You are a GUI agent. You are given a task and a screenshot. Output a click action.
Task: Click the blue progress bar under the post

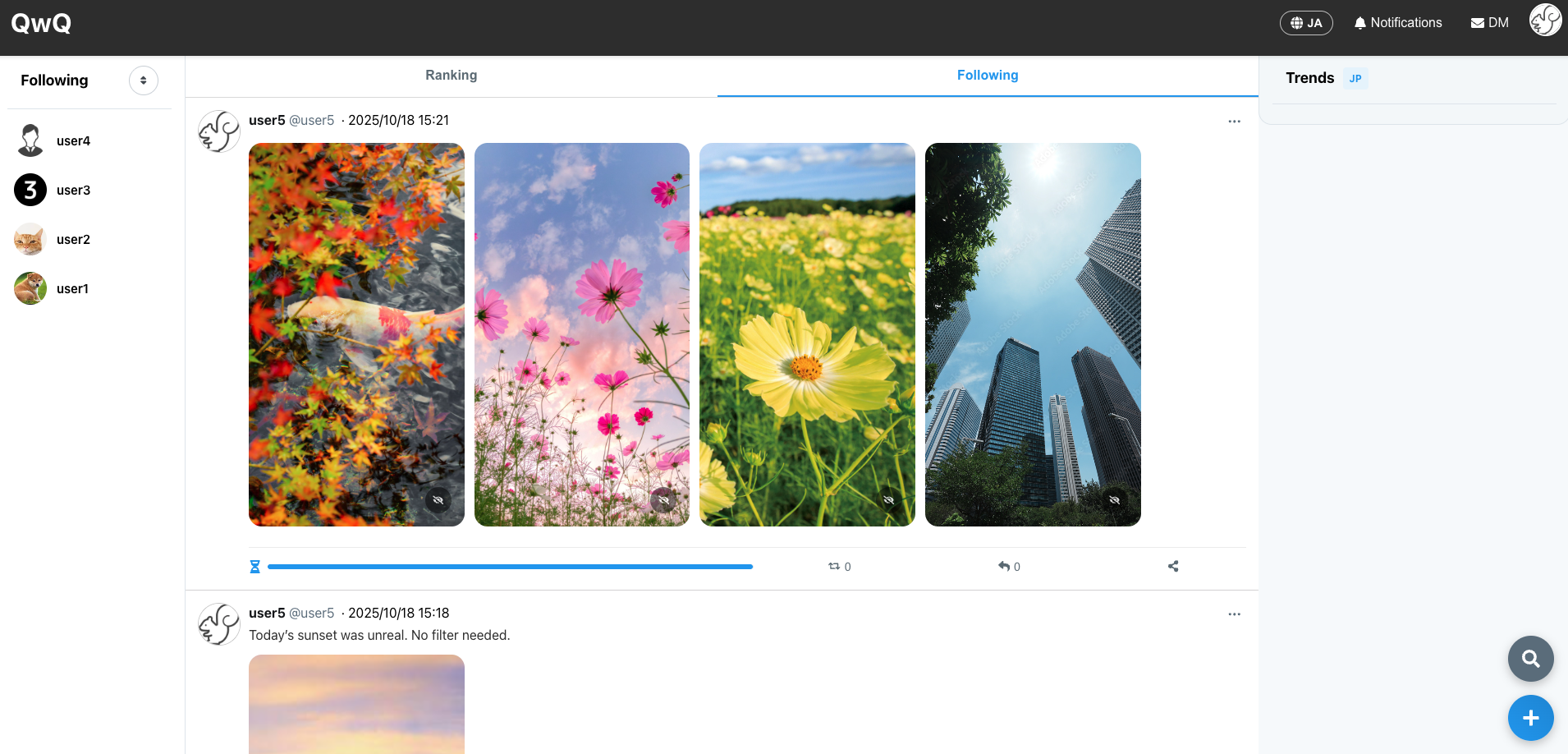(x=510, y=567)
